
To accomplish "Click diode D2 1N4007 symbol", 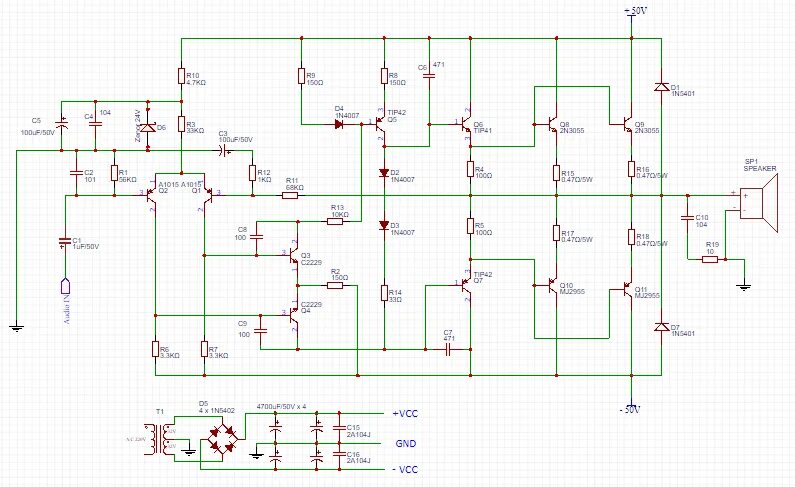I will click(384, 172).
